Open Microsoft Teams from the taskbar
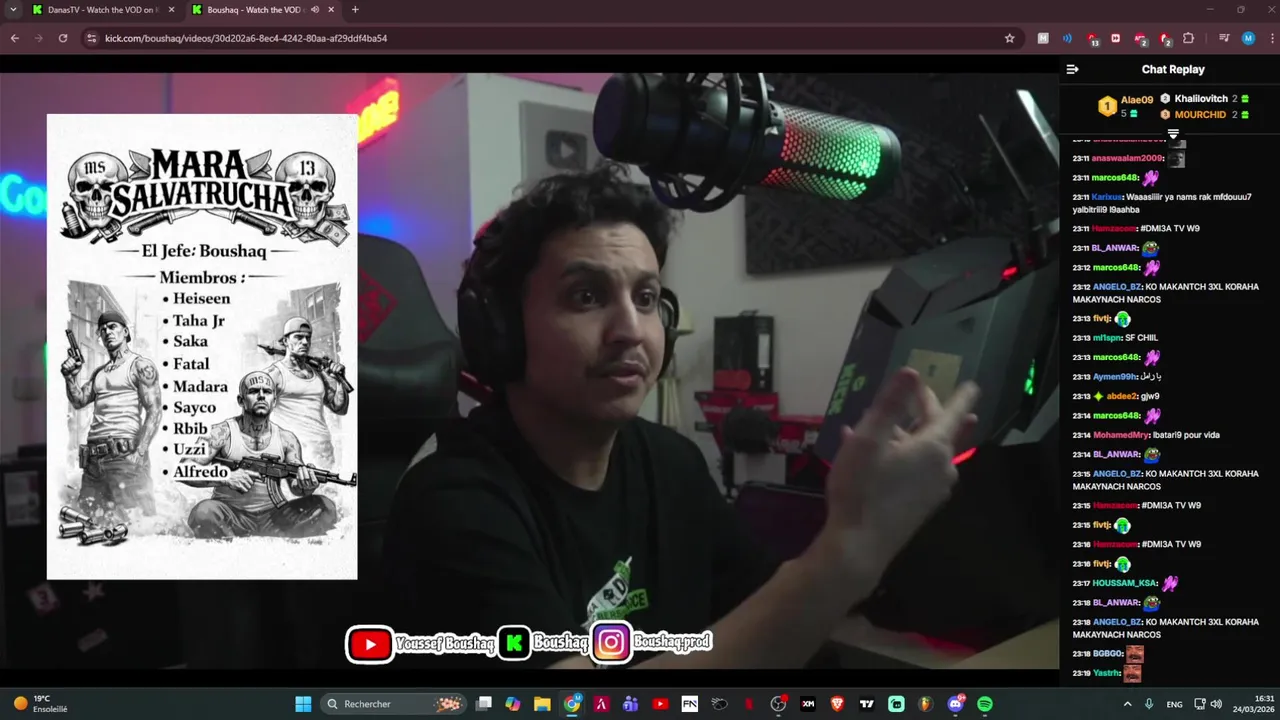The height and width of the screenshot is (720, 1280). (631, 704)
